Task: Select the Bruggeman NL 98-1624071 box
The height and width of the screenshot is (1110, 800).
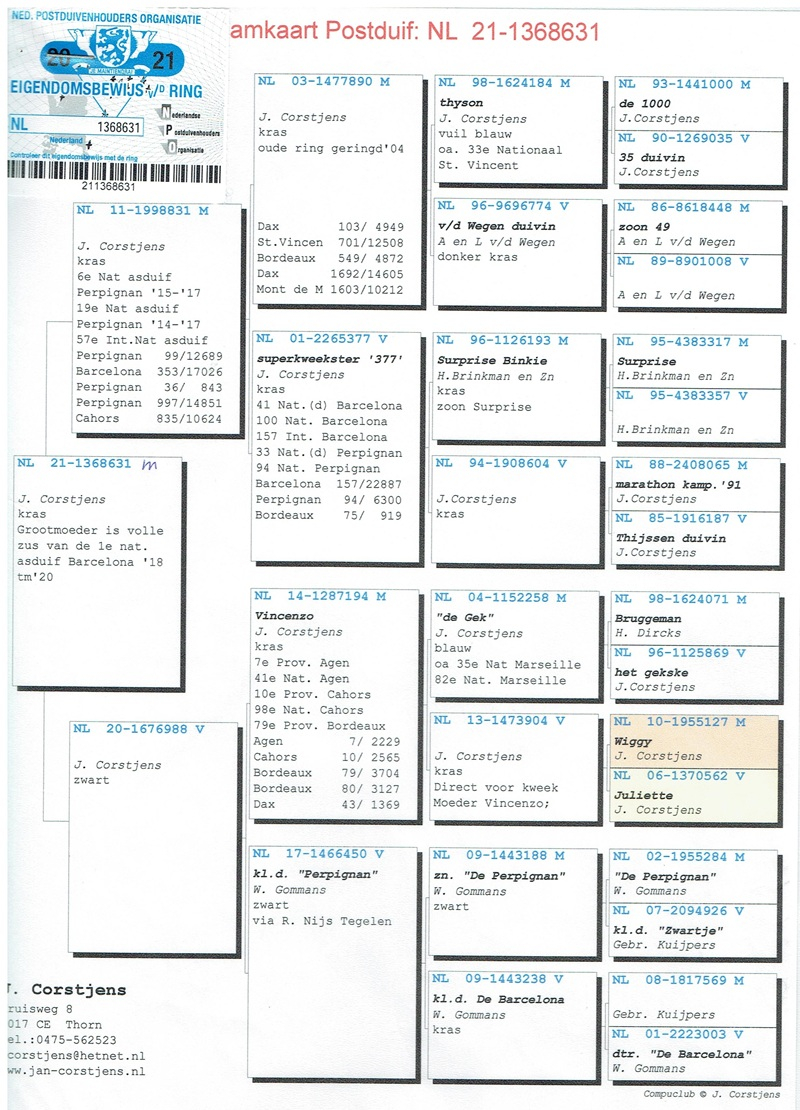Action: (694, 615)
